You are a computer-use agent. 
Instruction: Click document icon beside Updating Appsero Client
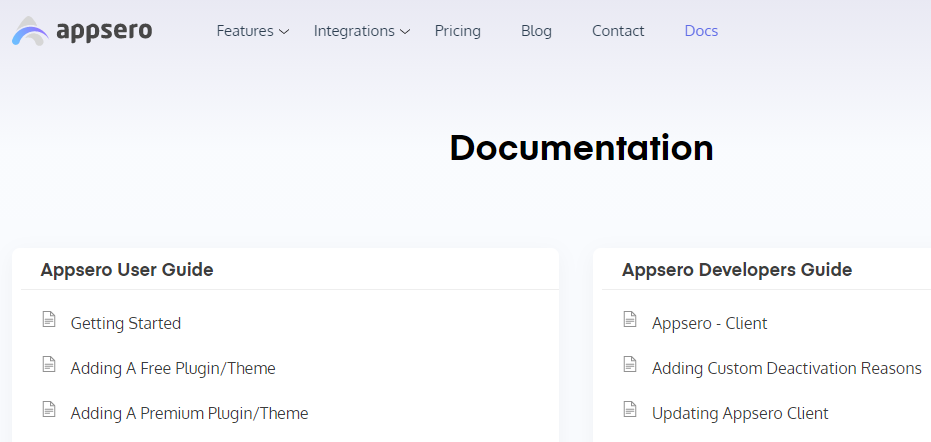[x=630, y=409]
